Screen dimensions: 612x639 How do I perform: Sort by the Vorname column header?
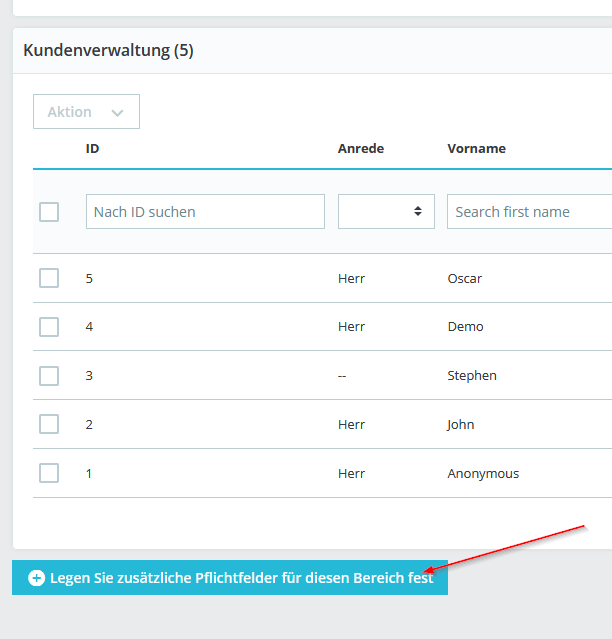pyautogui.click(x=476, y=149)
